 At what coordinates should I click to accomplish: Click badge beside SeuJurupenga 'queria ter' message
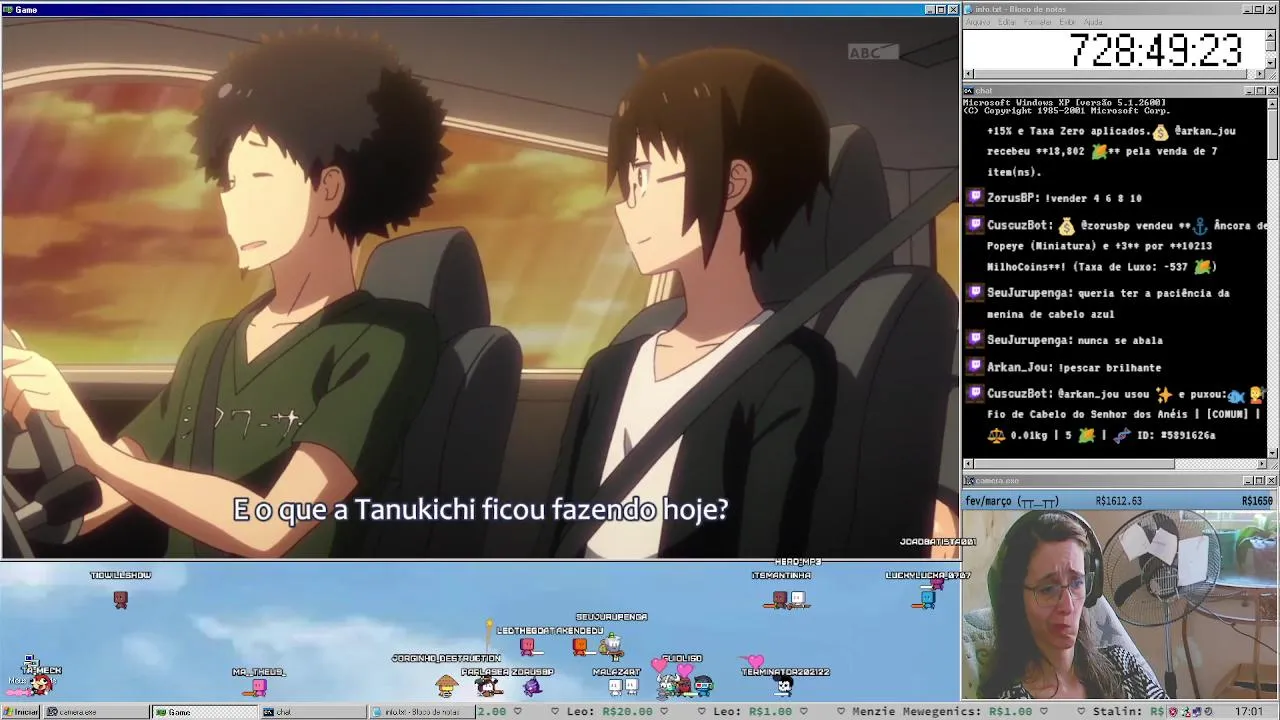pos(976,293)
